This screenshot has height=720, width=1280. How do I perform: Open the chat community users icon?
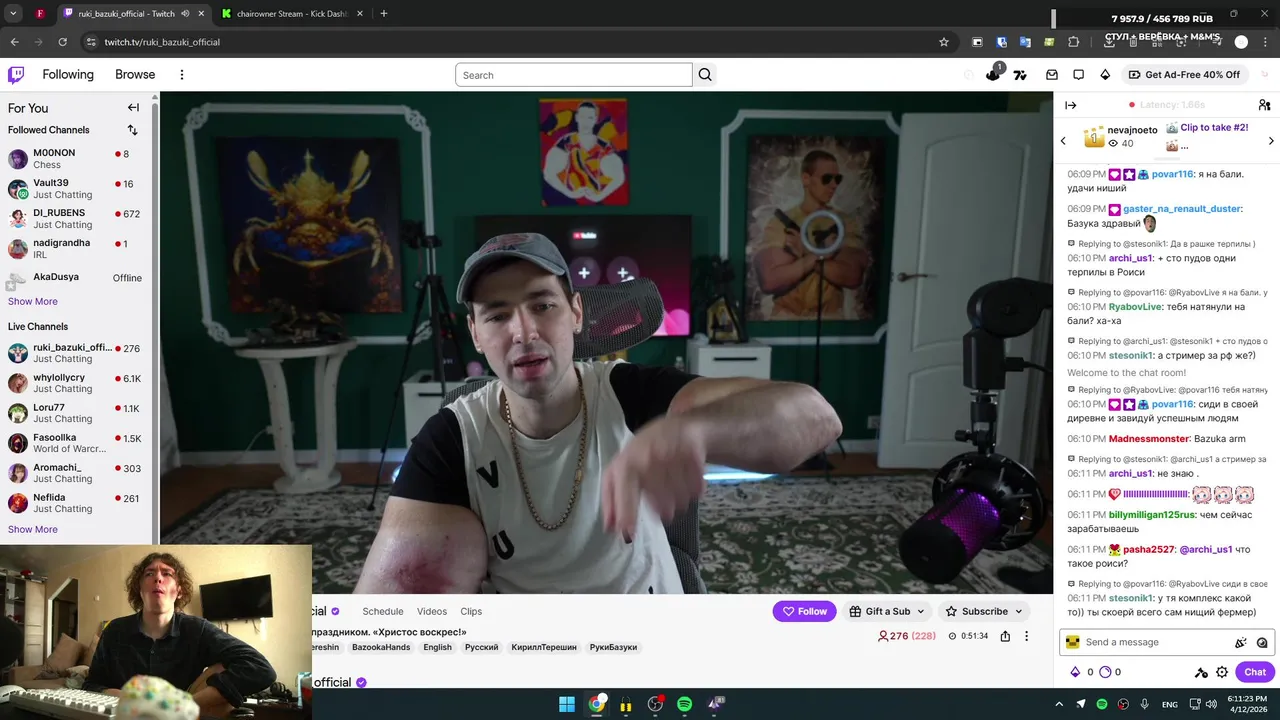[x=1264, y=105]
